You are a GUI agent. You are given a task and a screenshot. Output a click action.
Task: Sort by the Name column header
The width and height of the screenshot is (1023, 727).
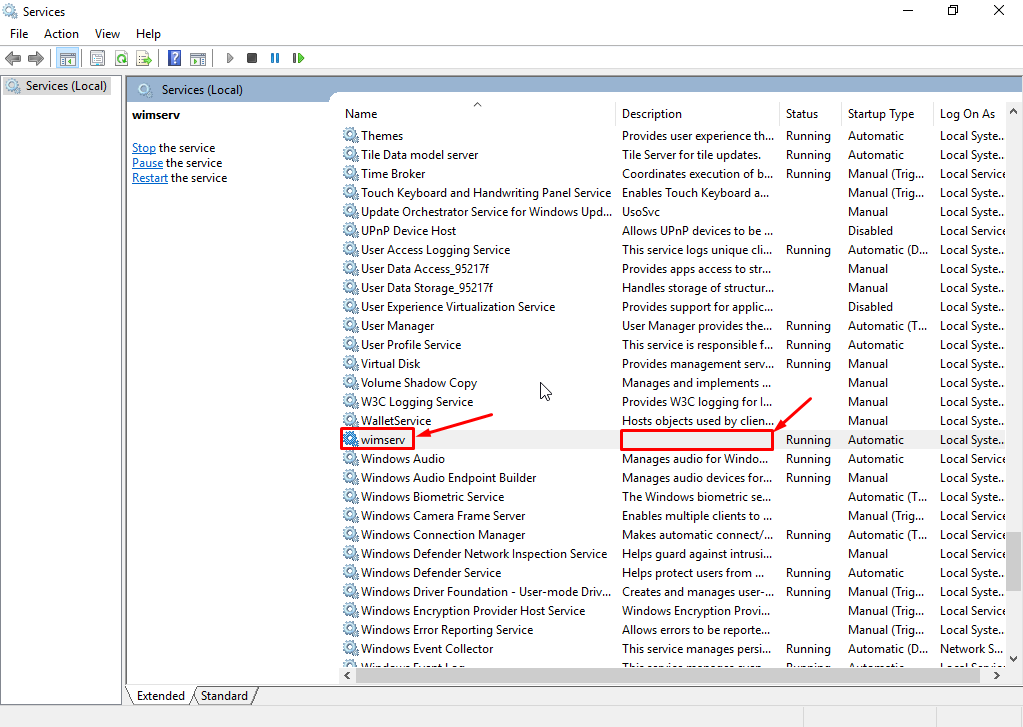pos(478,114)
